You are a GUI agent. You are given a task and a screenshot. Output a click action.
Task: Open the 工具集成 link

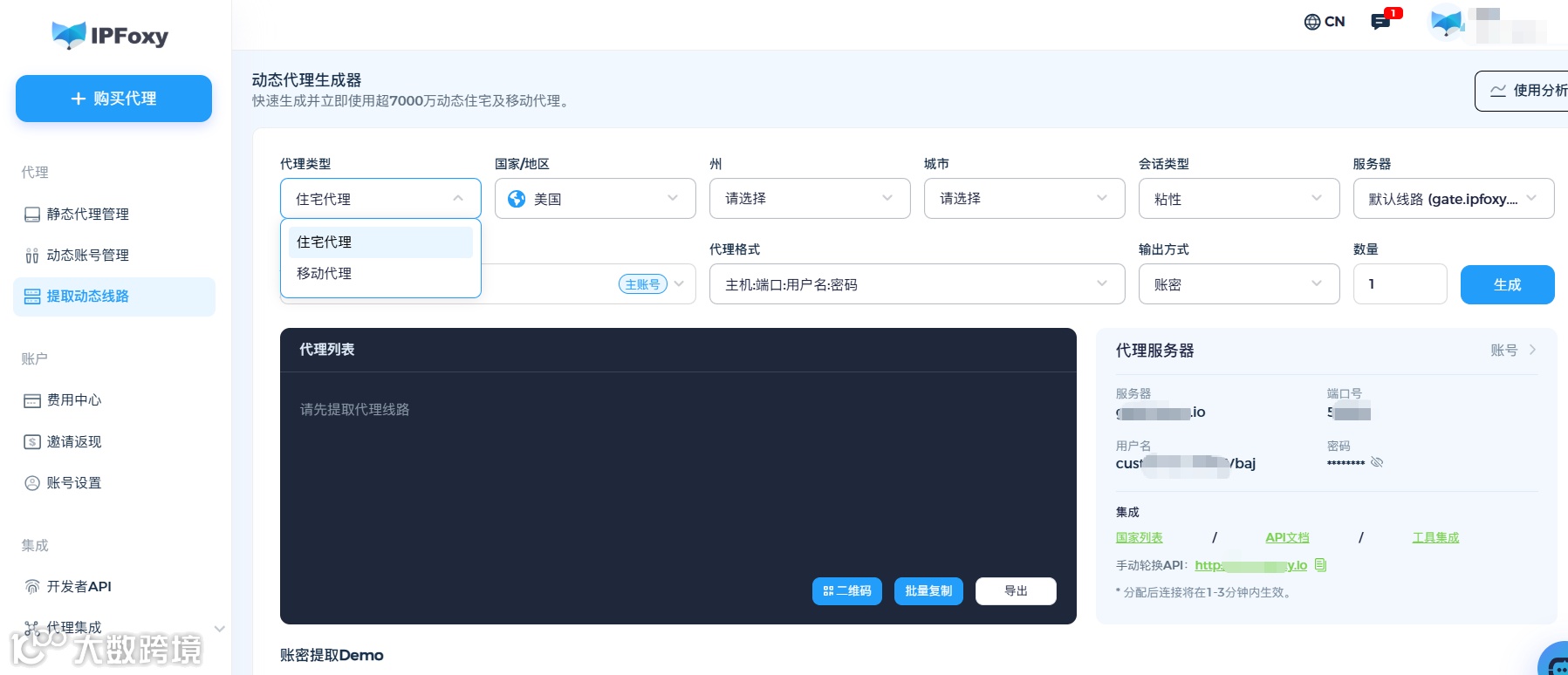coord(1435,538)
